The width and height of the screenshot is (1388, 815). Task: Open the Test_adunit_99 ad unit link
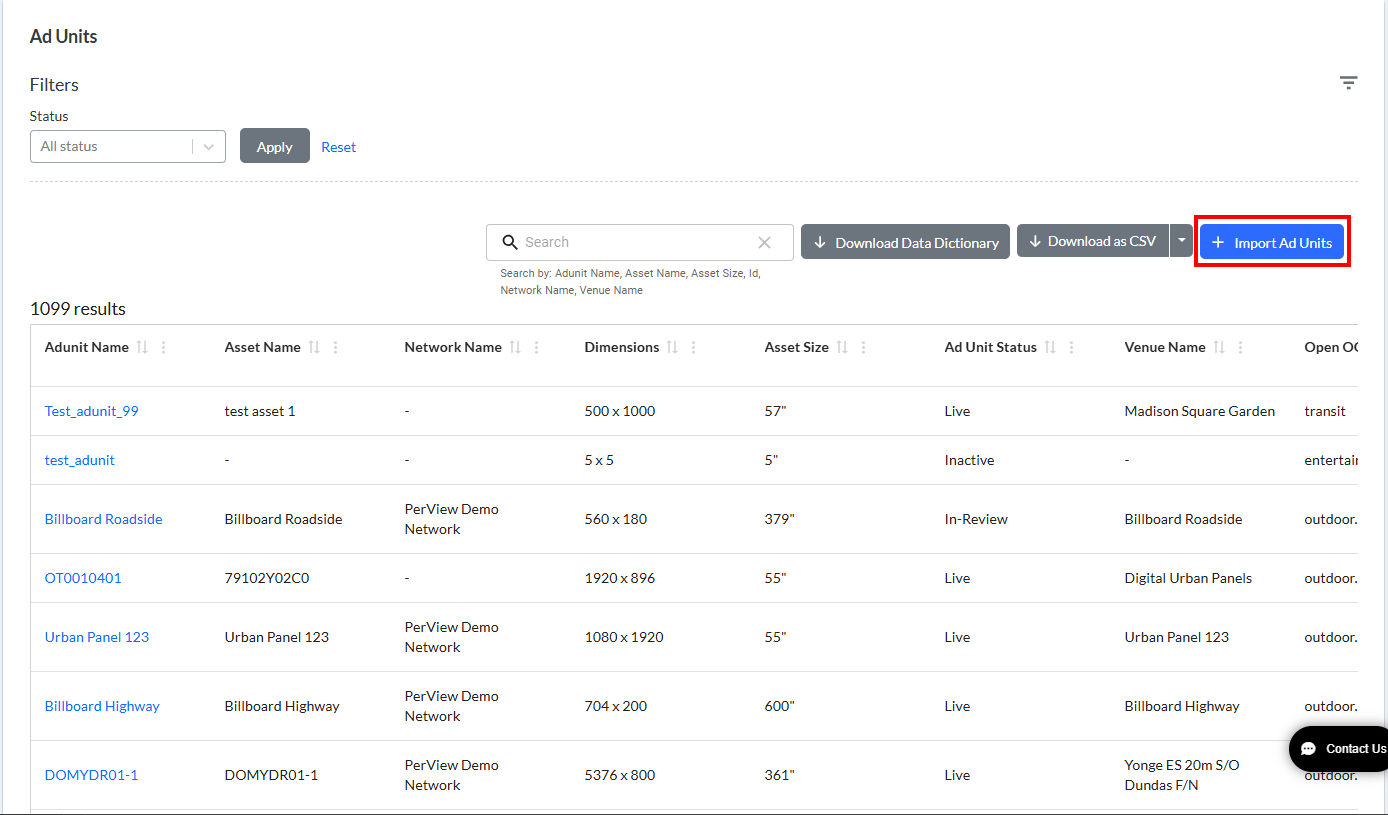coord(92,411)
